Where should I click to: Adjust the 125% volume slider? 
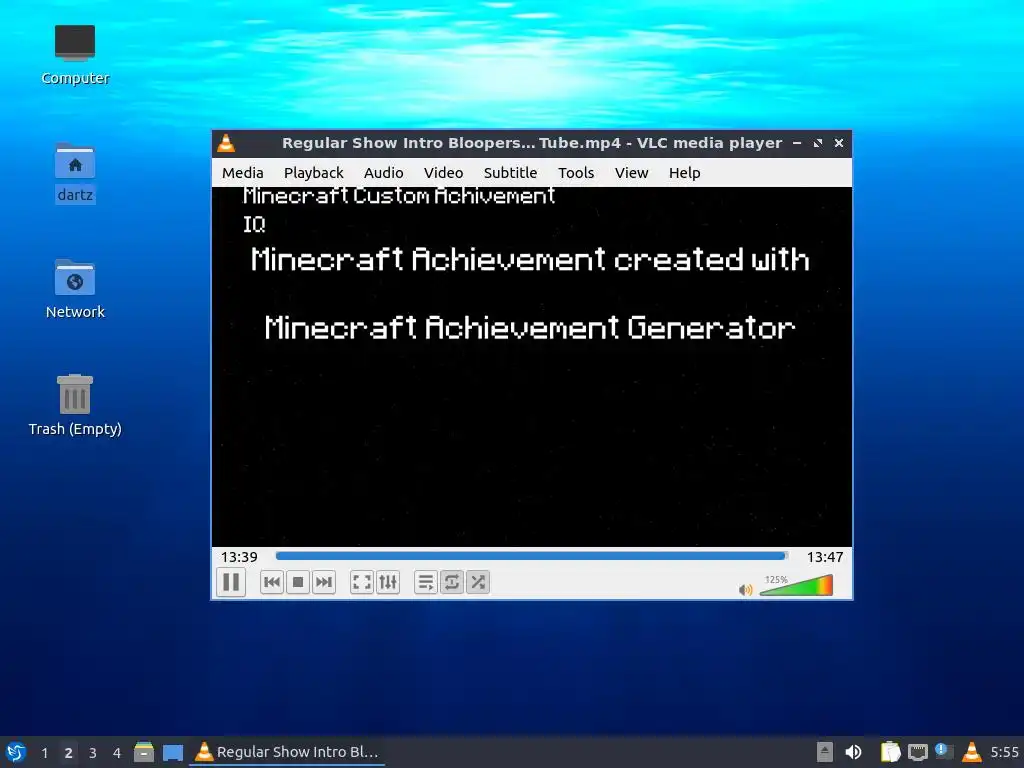click(x=796, y=585)
